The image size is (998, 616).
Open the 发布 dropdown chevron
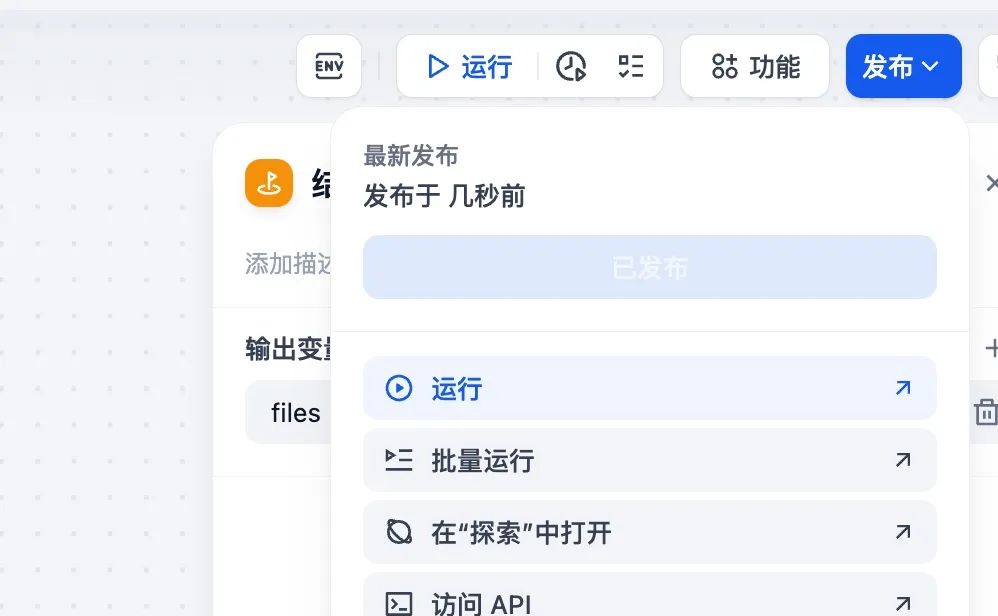(930, 66)
